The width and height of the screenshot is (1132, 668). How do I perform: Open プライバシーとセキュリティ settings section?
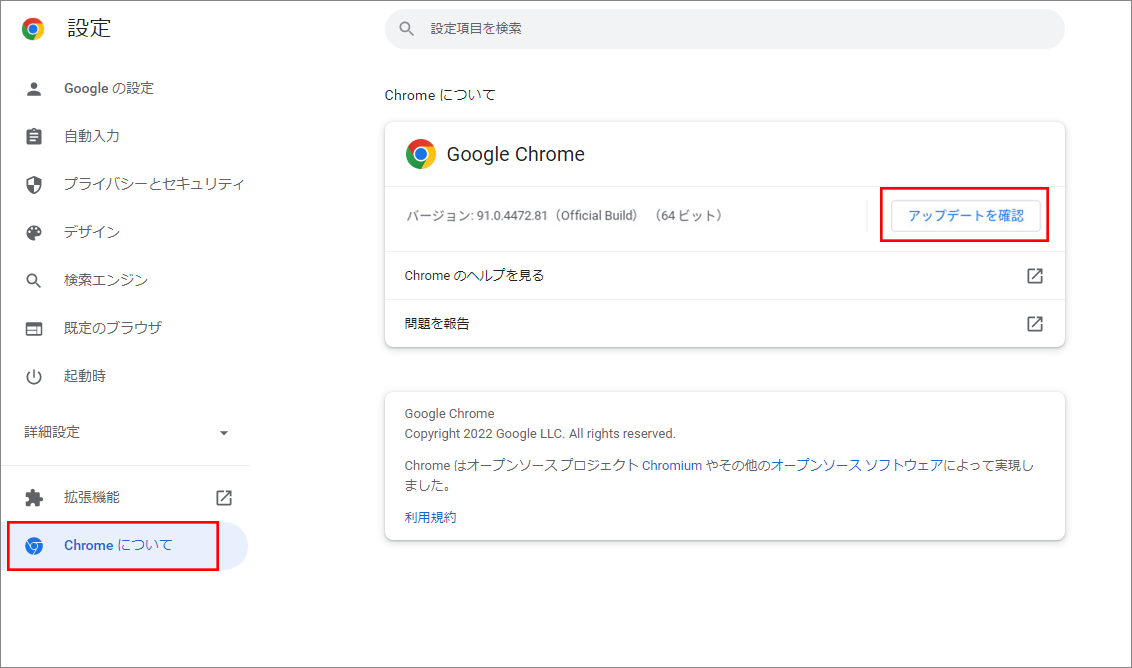(x=154, y=184)
